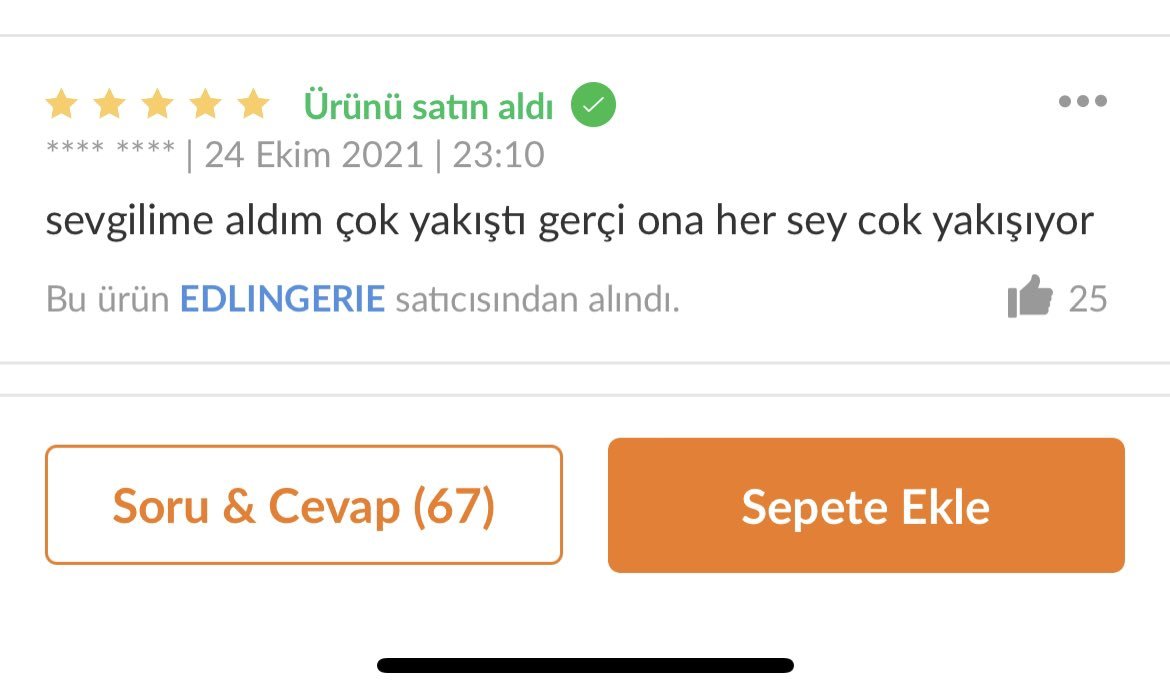This screenshot has width=1170, height=697.
Task: Tap the third yellow rating star
Action: pos(157,104)
